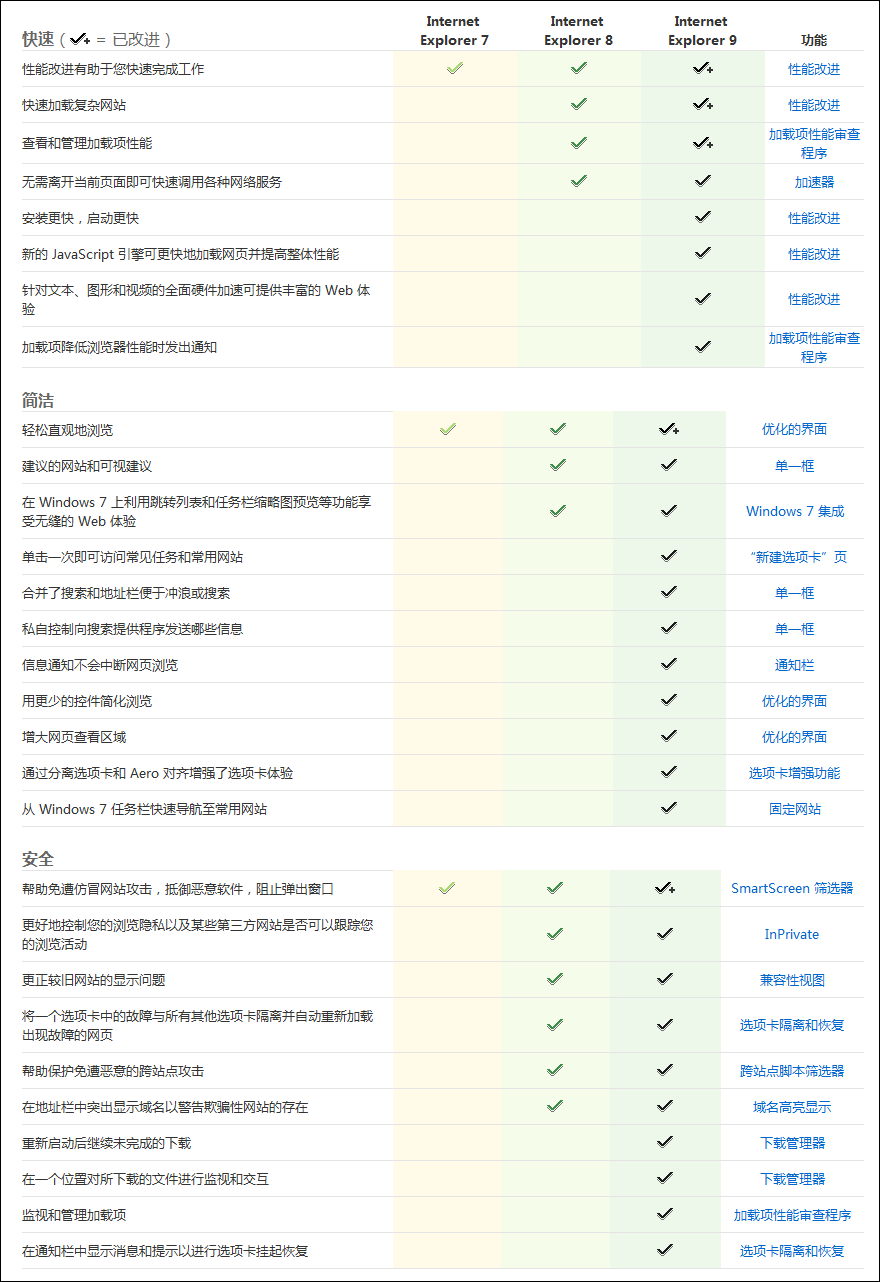Click IE9 improved checkmark in 帮助免遭仿冒网站攻击 row
The image size is (880, 1282).
pos(665,888)
